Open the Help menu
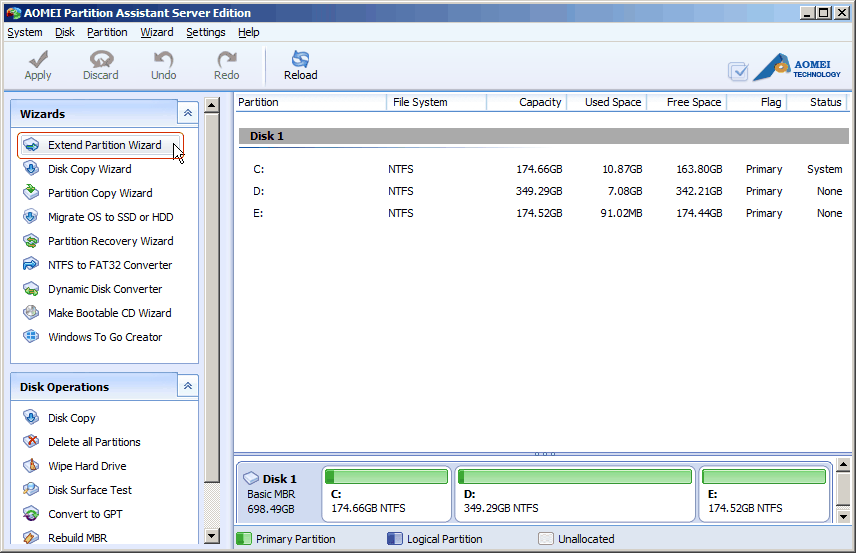The image size is (856, 553). pos(249,32)
